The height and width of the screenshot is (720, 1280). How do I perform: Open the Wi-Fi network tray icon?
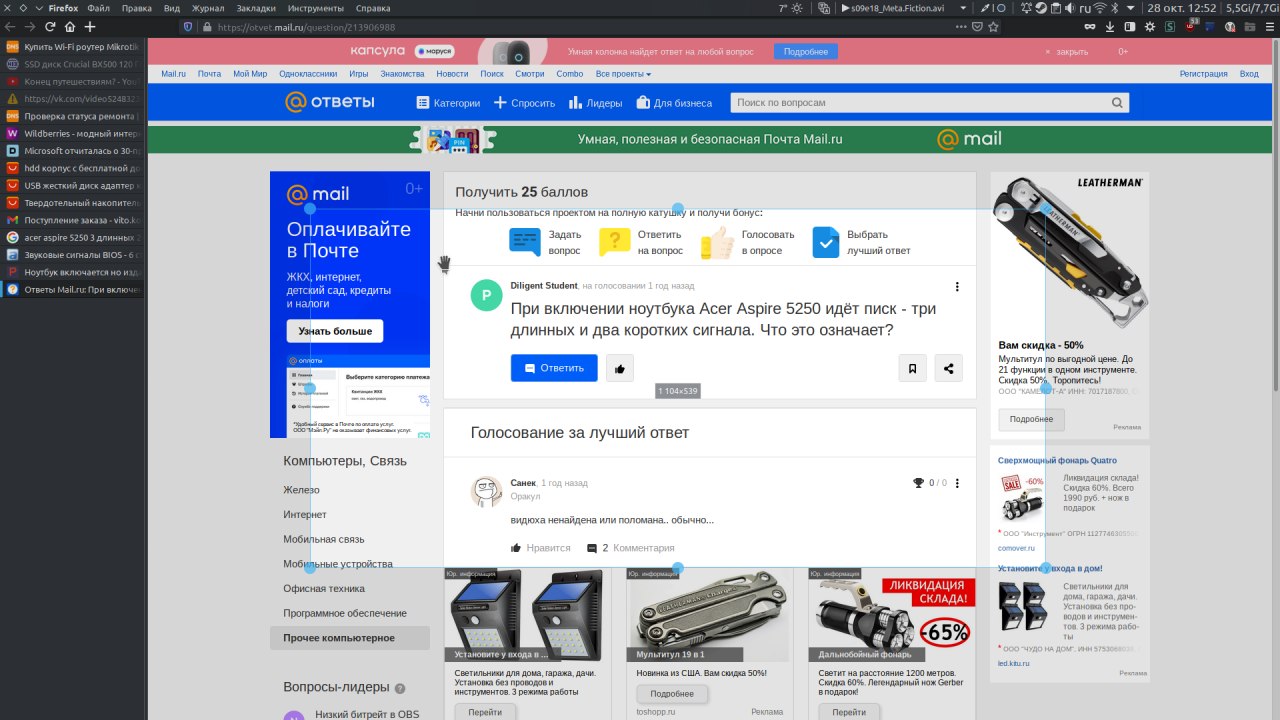point(1101,8)
